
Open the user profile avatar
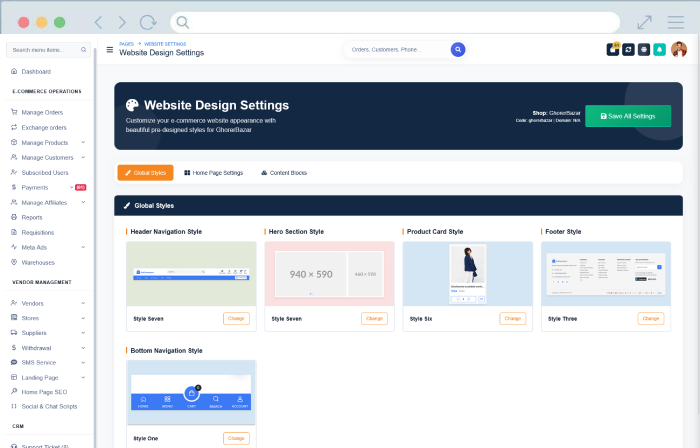pos(679,49)
